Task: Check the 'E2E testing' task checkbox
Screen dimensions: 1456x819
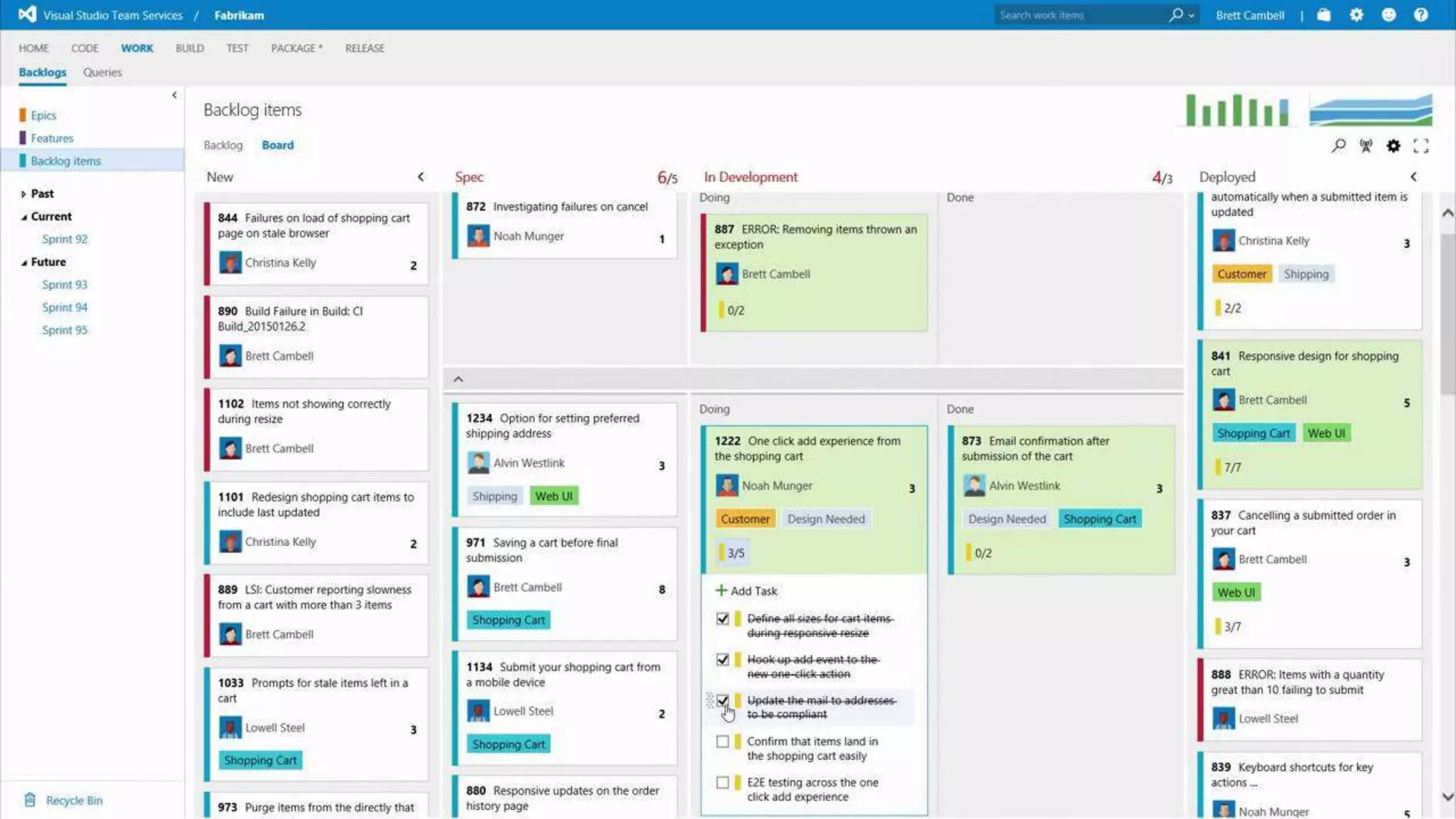Action: coord(722,783)
